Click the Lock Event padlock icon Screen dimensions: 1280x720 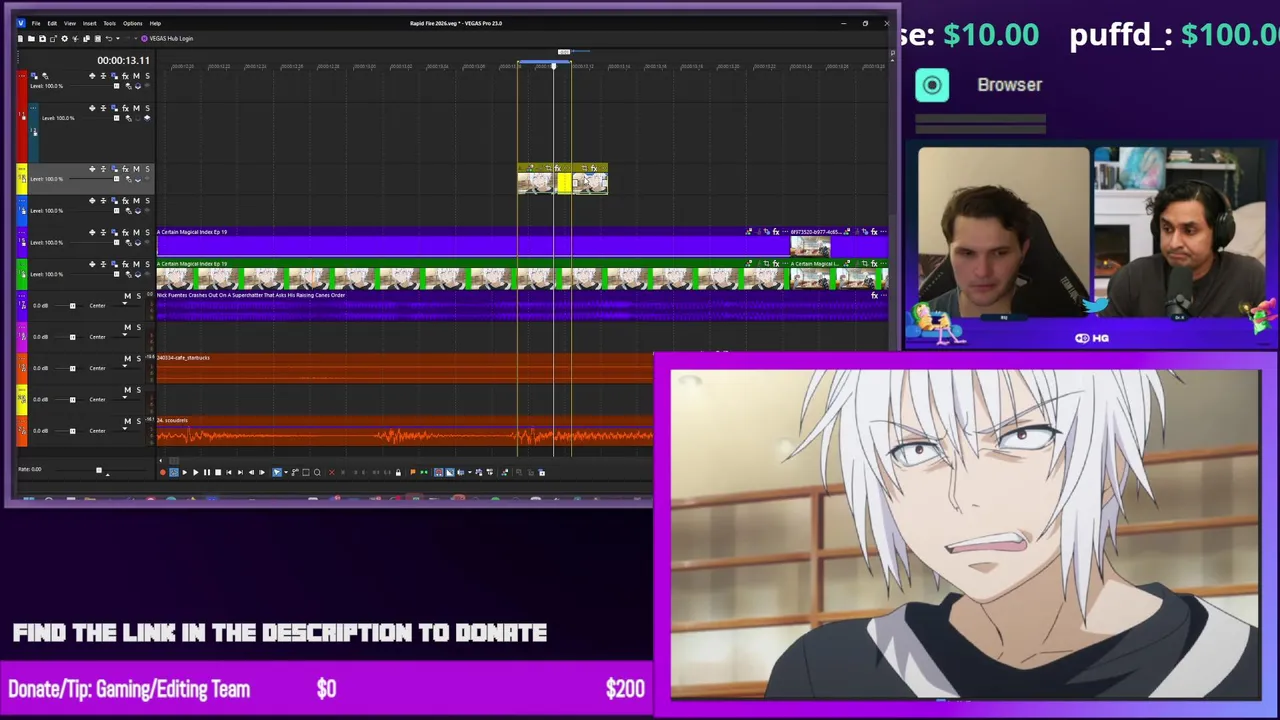(398, 472)
